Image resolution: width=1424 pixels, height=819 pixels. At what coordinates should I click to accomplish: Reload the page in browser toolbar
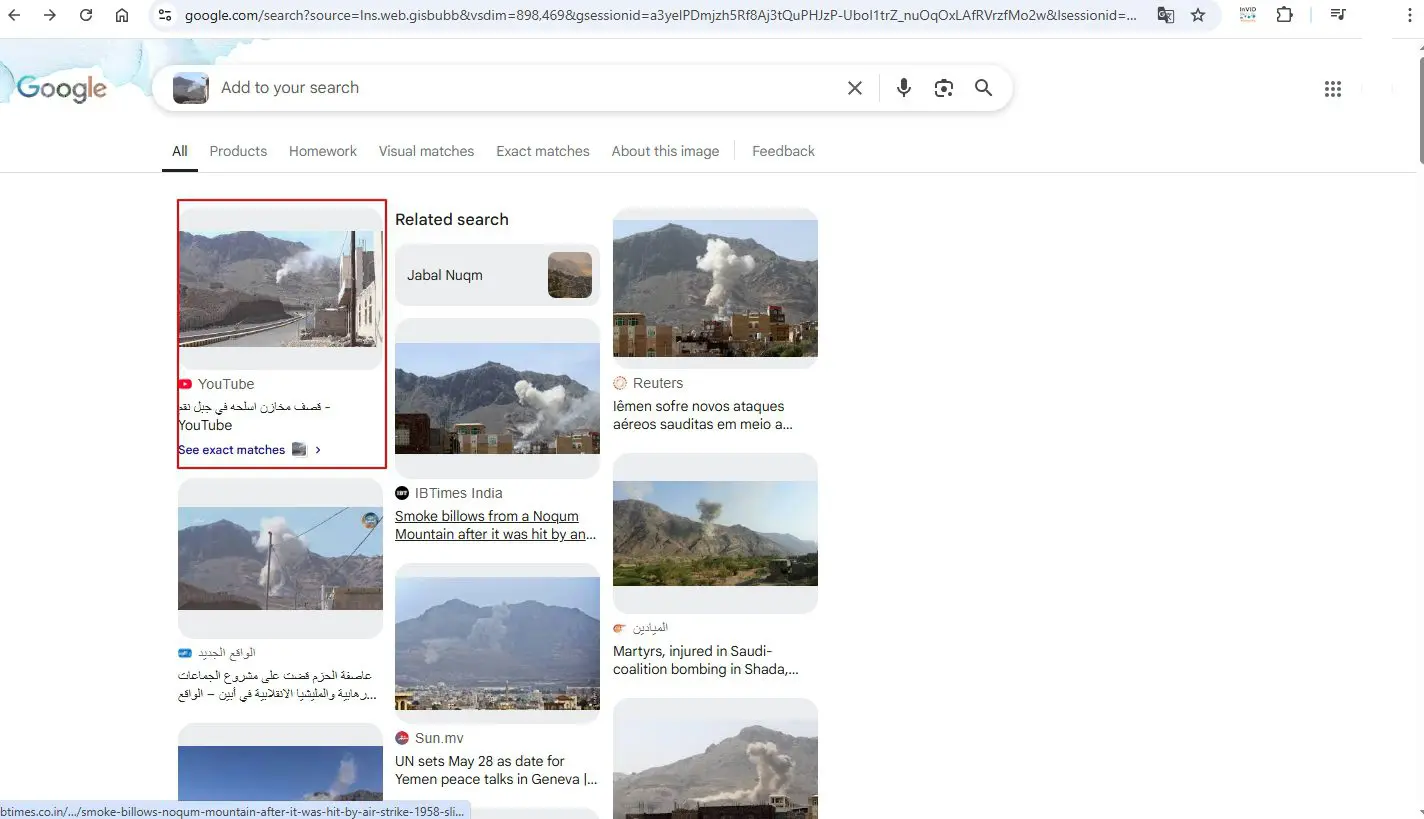point(86,15)
